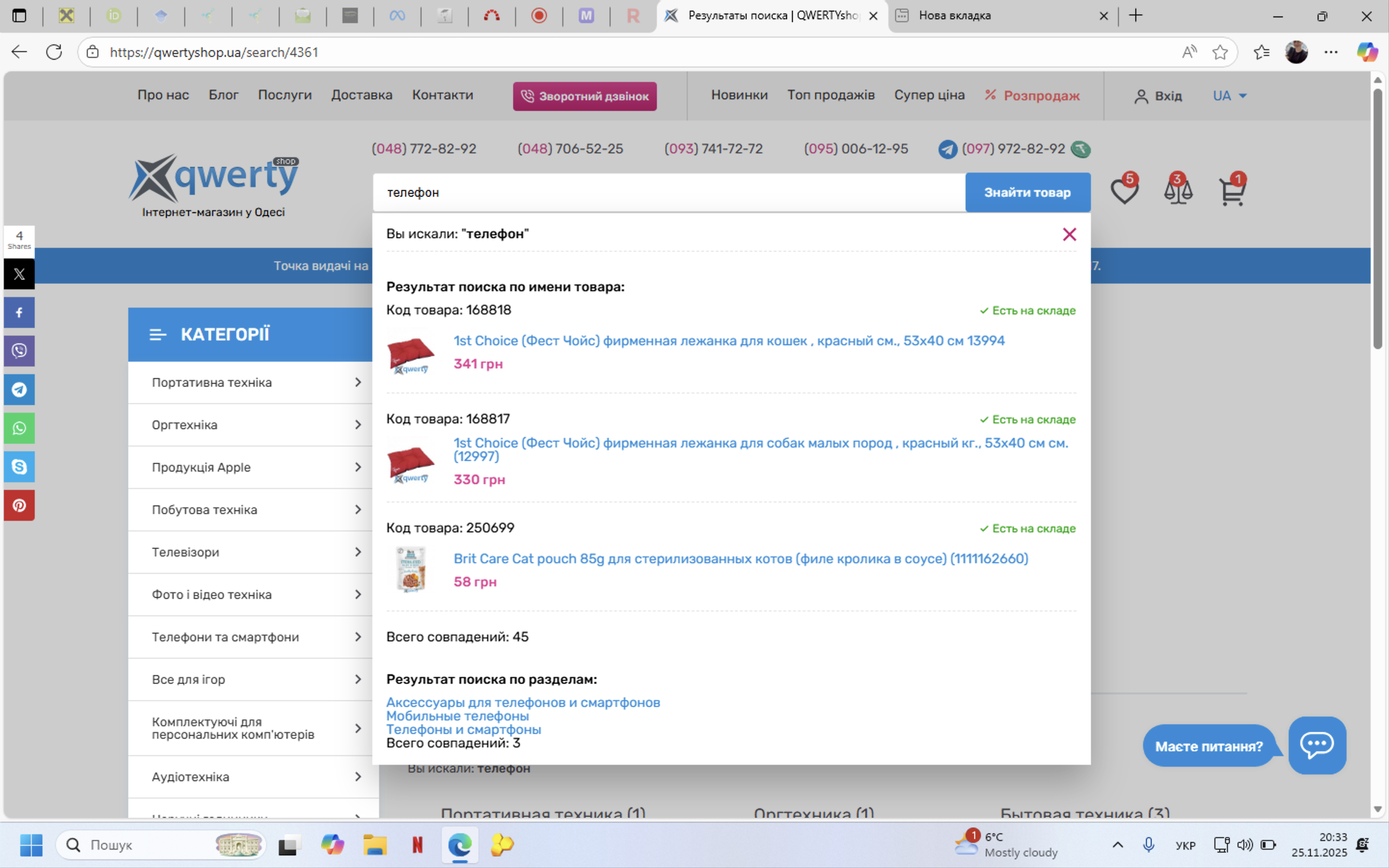Open the UA language dropdown
1389x868 pixels.
[x=1229, y=96]
